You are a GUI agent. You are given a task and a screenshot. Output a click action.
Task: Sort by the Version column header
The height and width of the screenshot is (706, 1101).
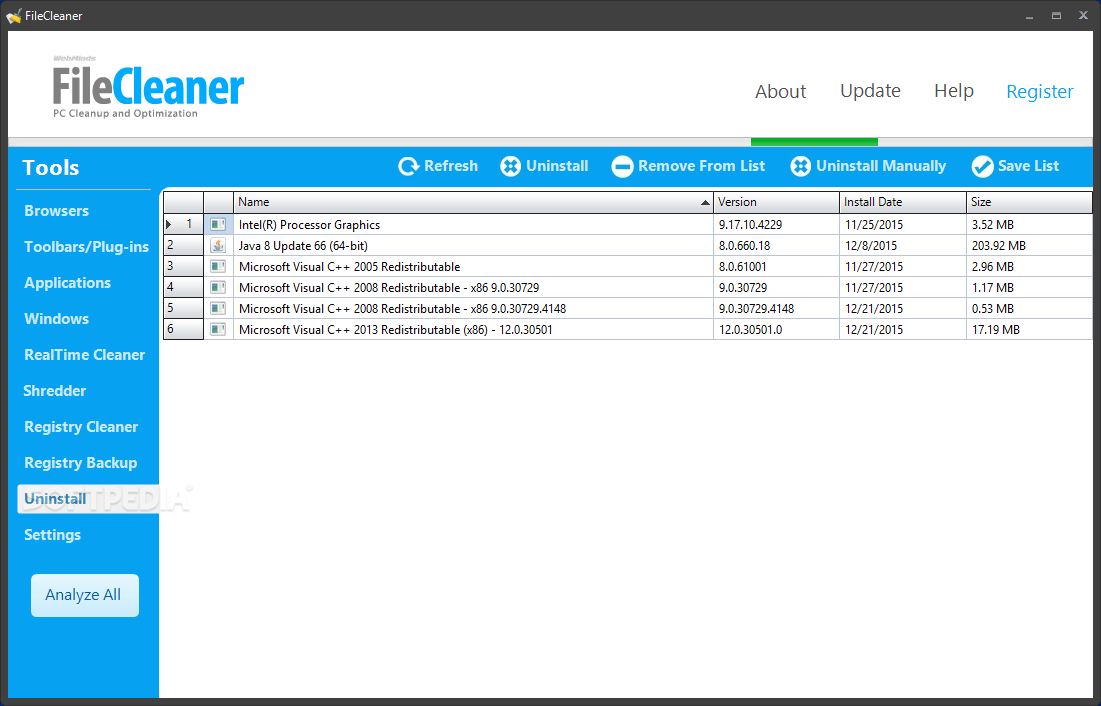tap(776, 202)
